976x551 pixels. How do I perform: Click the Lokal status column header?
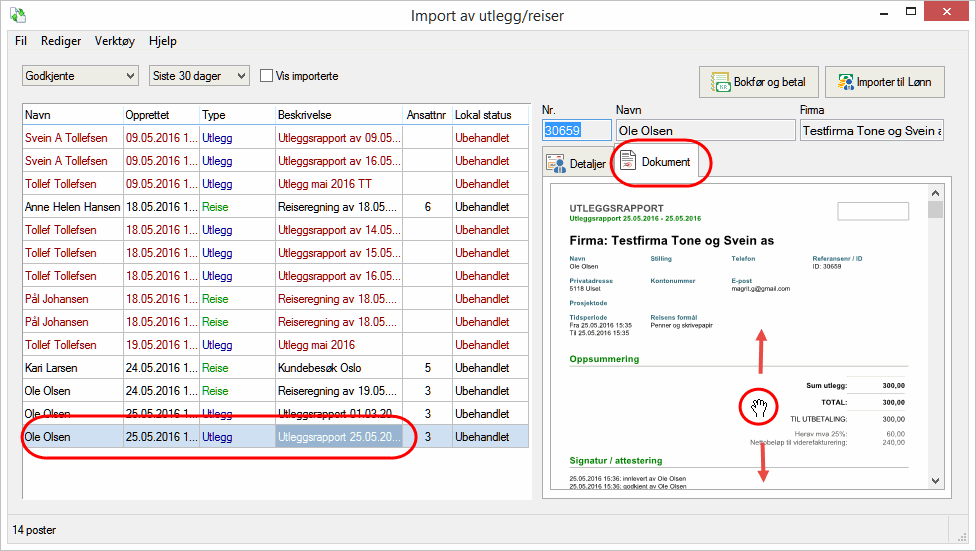coord(490,115)
